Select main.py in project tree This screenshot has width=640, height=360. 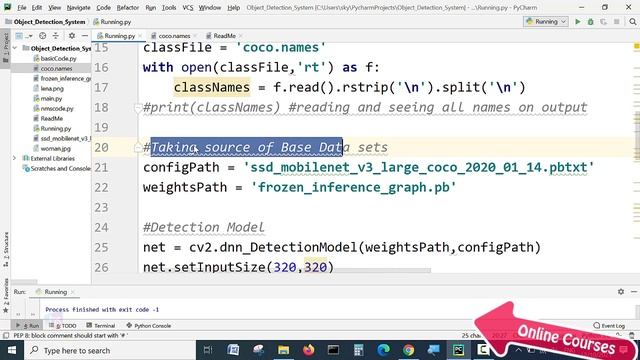point(51,98)
